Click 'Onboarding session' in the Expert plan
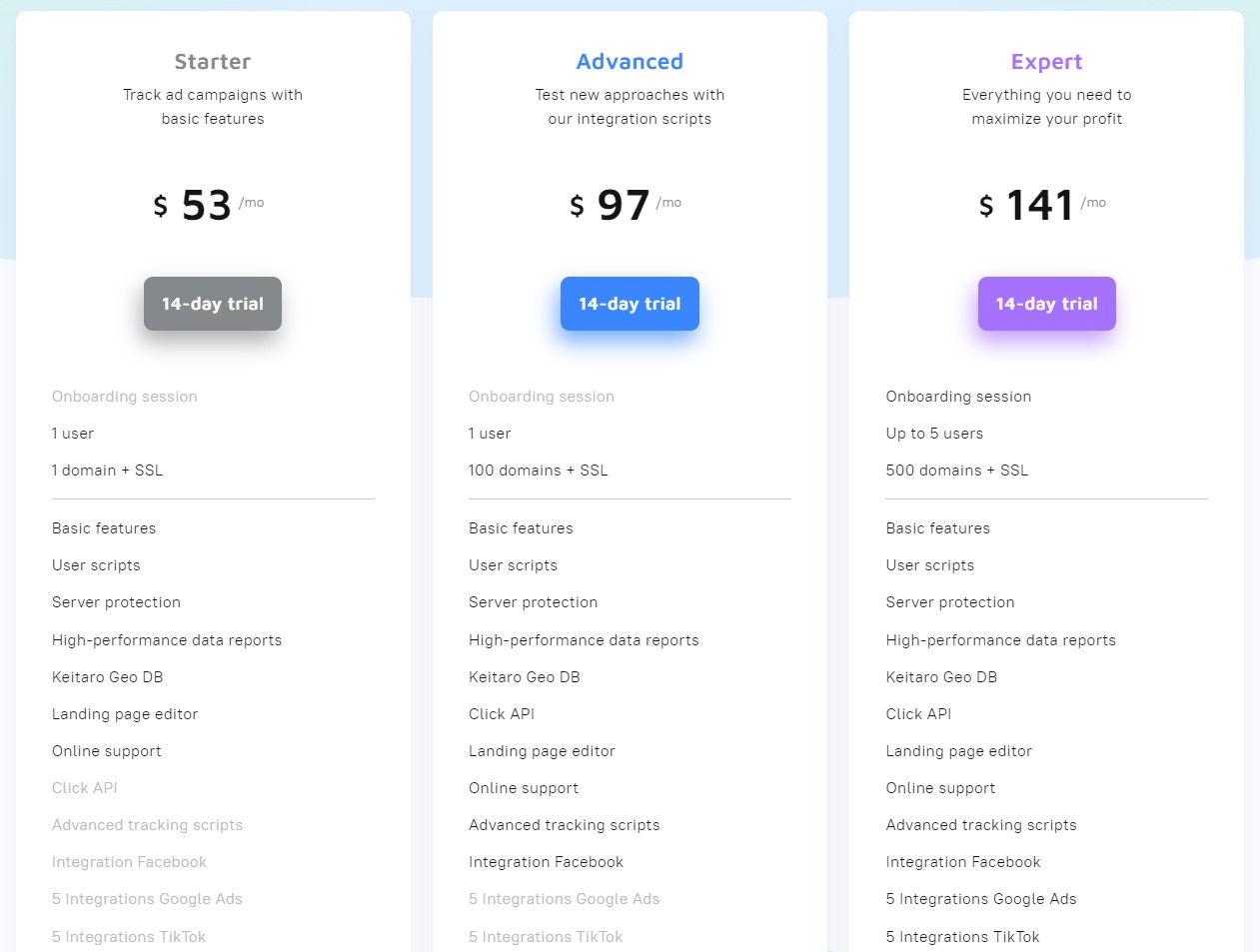 pyautogui.click(x=958, y=397)
